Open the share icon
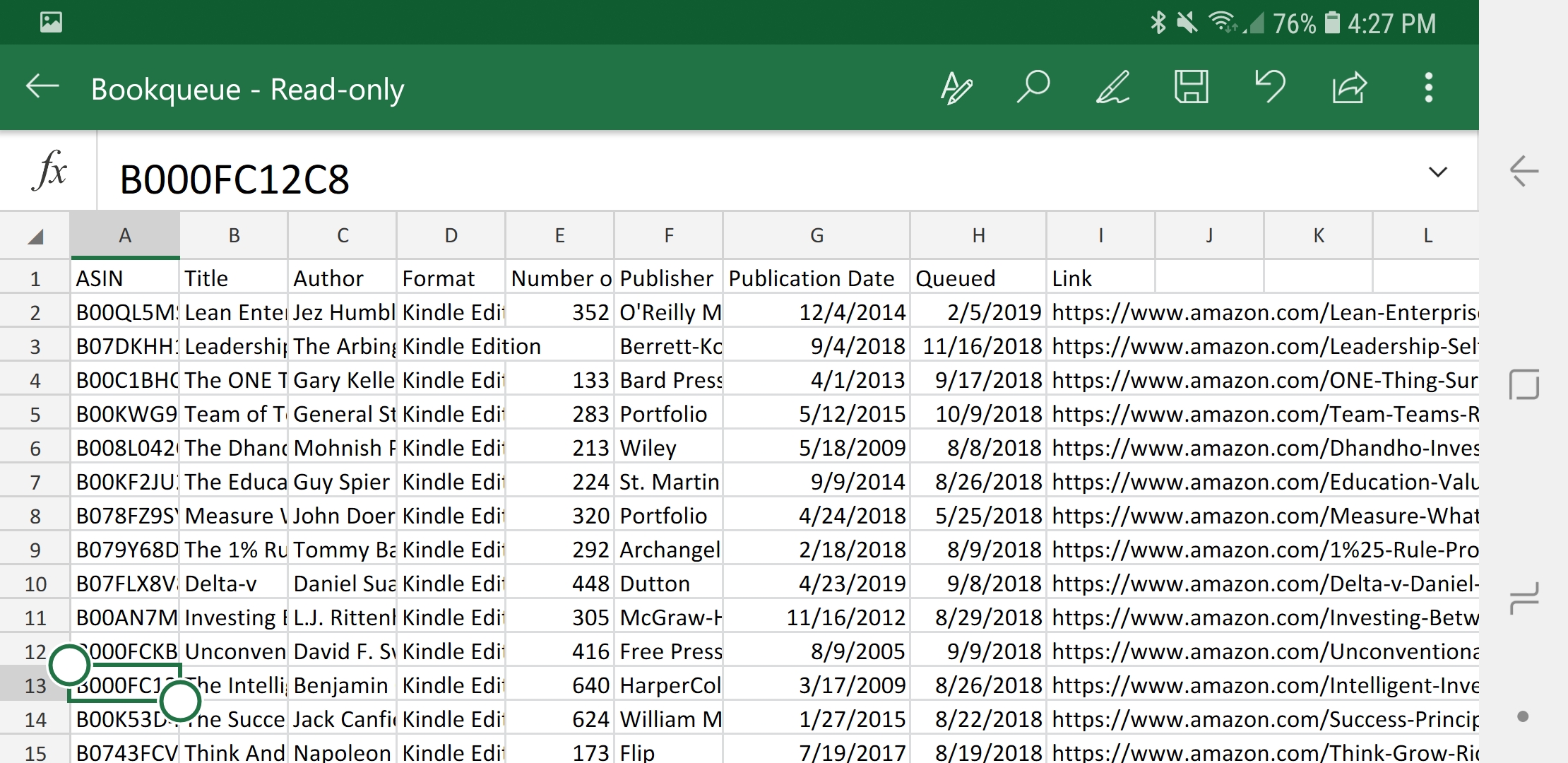1568x763 pixels. [x=1349, y=88]
